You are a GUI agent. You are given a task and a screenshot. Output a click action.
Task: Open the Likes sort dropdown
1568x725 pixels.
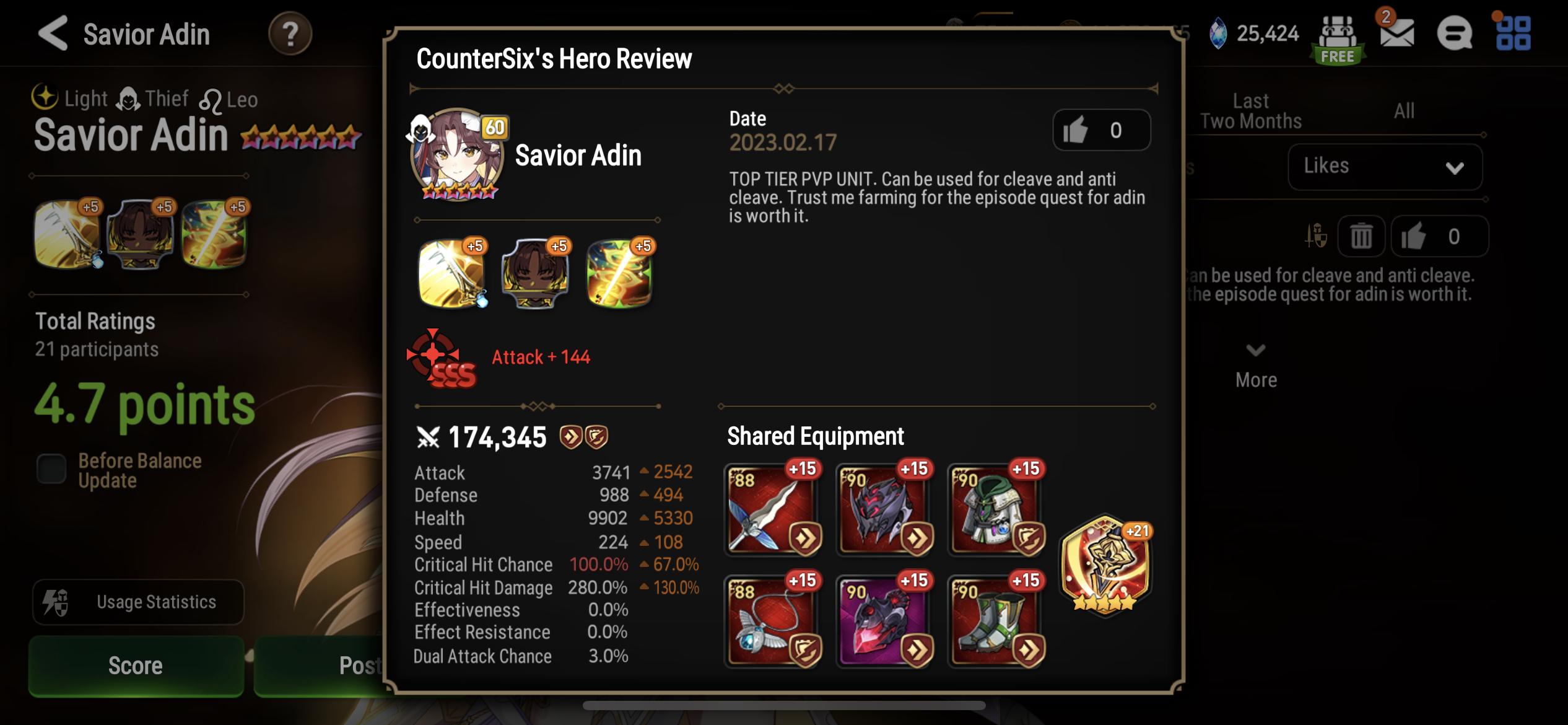pos(1385,167)
